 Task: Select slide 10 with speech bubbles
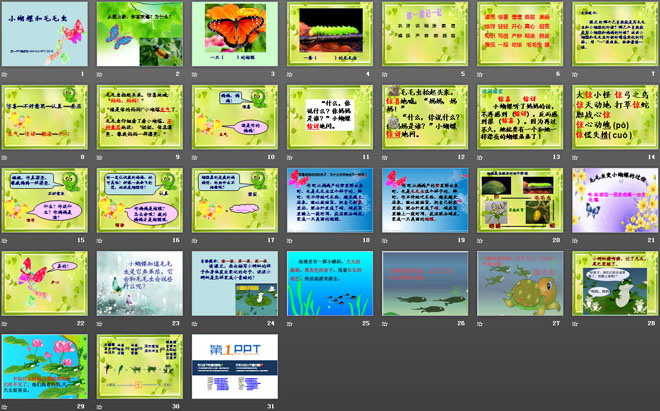click(x=235, y=117)
